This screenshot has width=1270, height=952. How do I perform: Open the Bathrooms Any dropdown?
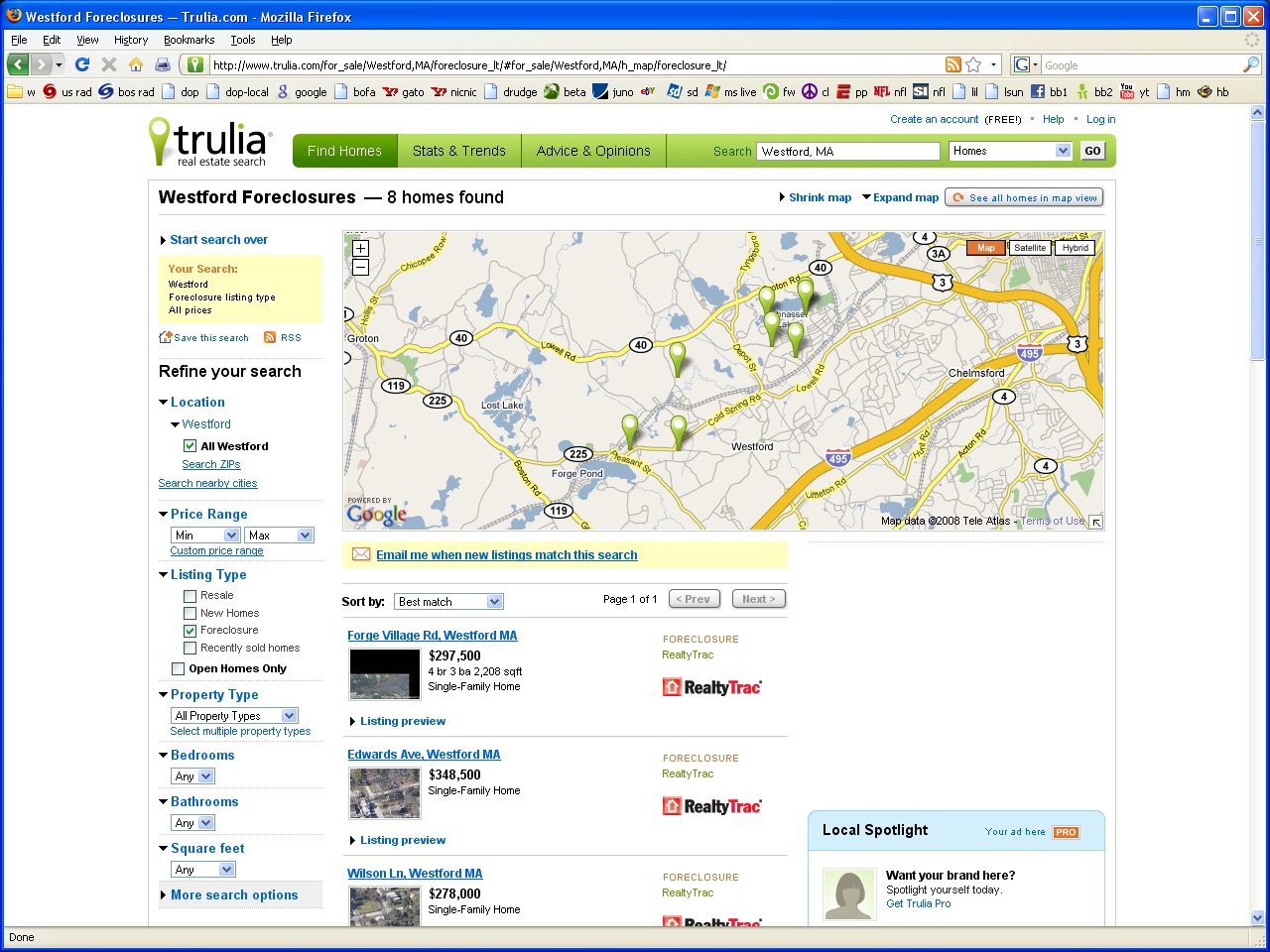point(193,823)
